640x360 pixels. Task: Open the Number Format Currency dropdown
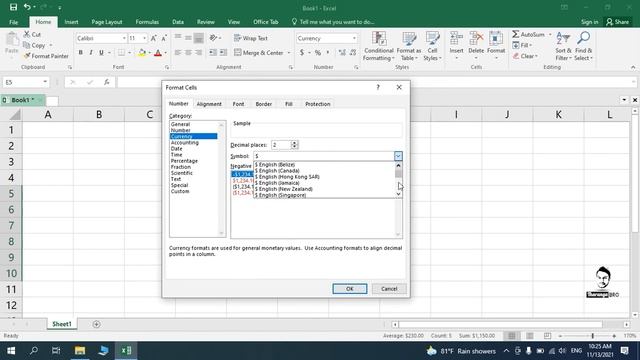pyautogui.click(x=354, y=38)
